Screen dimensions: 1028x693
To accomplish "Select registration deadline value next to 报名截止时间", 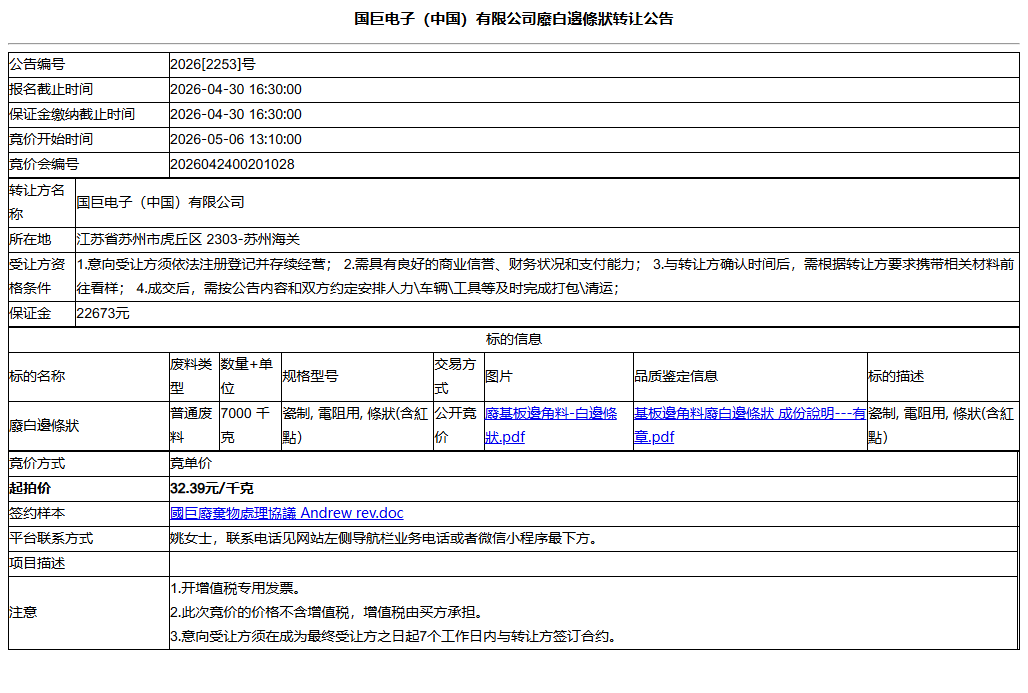I will [236, 89].
